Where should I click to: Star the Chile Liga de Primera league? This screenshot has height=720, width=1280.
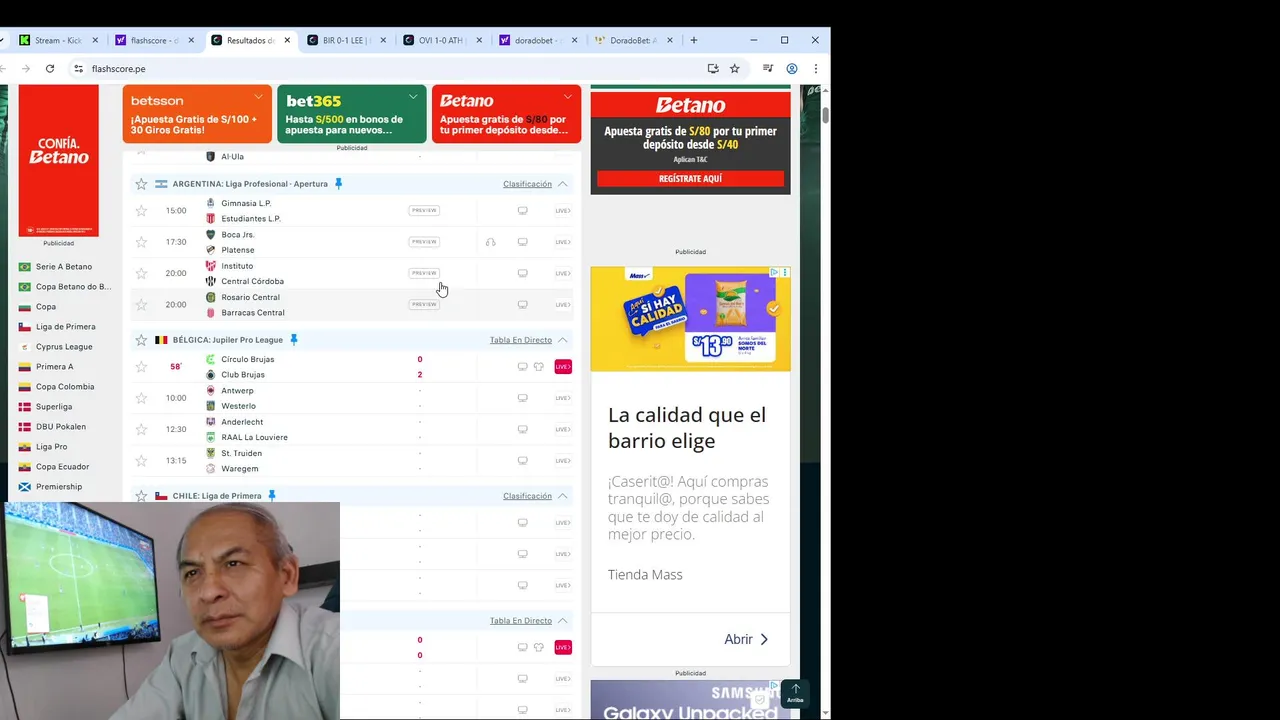pos(141,496)
